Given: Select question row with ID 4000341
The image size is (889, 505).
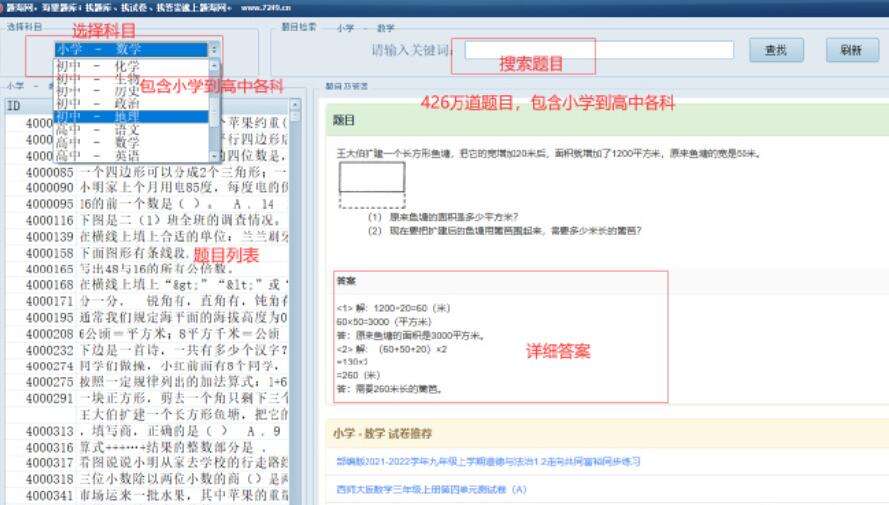Looking at the screenshot, I should coord(150,494).
